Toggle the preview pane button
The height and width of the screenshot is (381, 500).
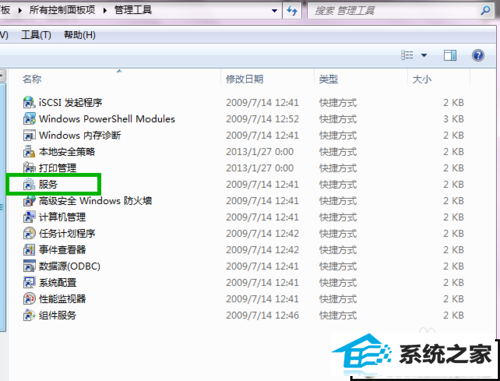click(450, 55)
